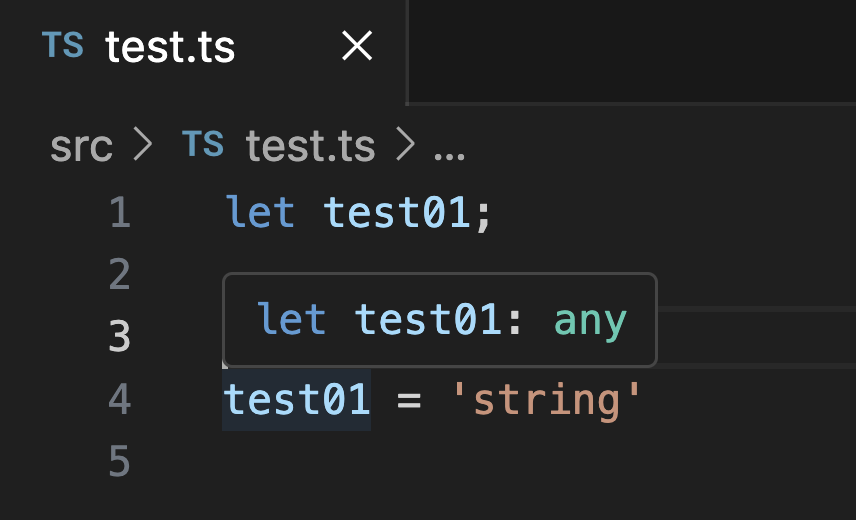Click the let keyword on line 1

(x=260, y=212)
